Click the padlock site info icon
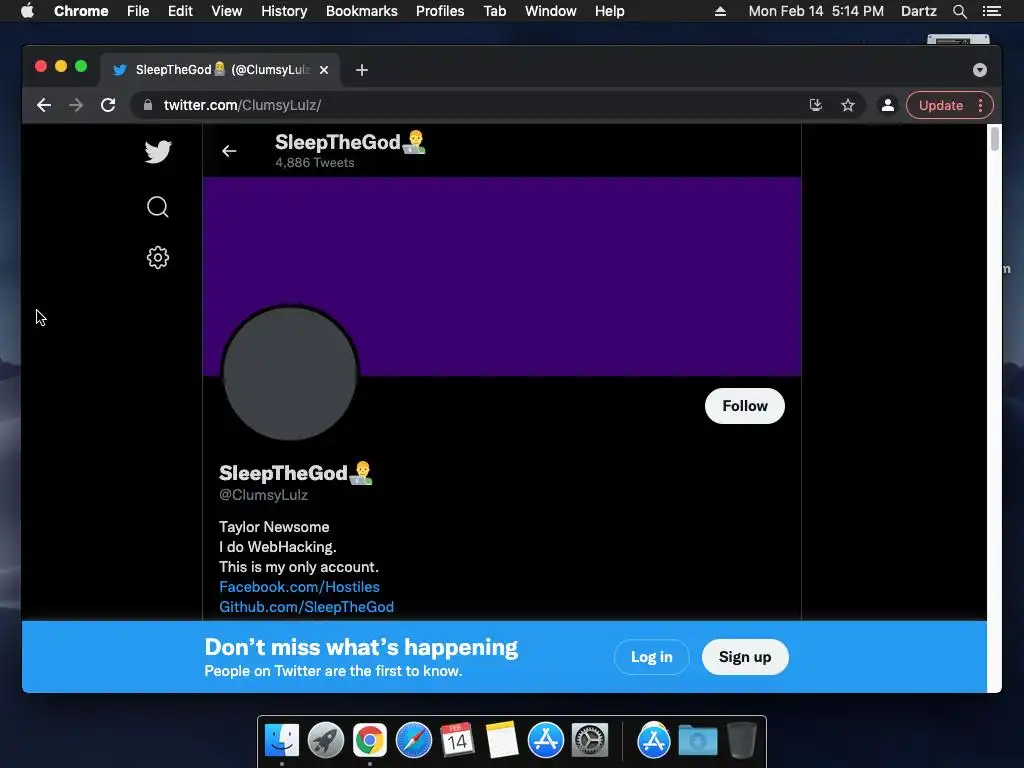 pos(148,105)
